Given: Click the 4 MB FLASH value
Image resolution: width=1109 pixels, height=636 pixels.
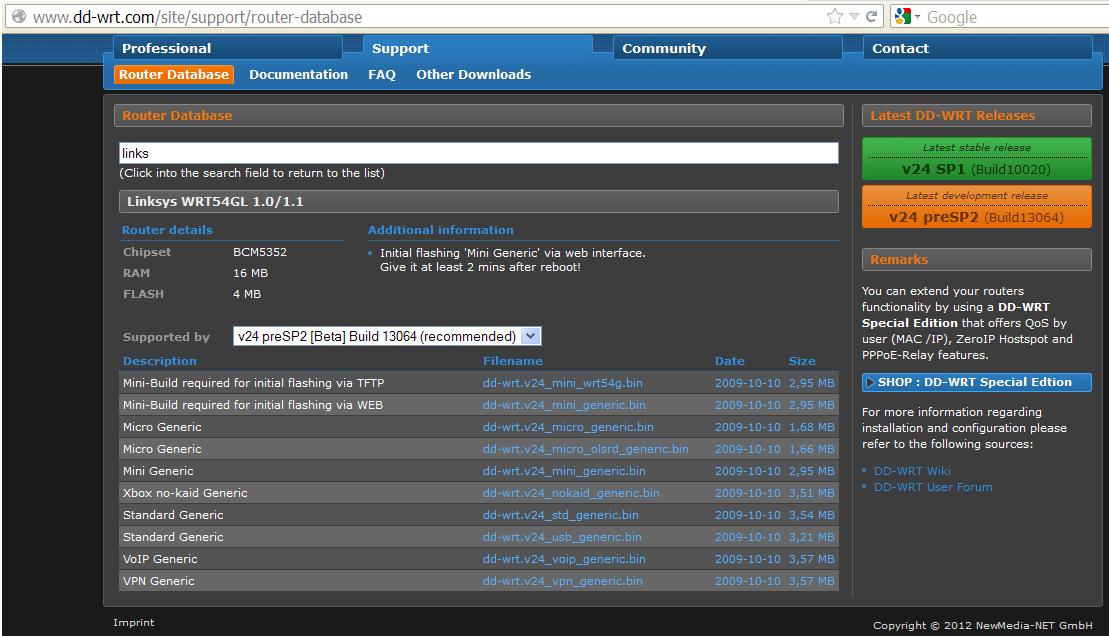Looking at the screenshot, I should (247, 294).
